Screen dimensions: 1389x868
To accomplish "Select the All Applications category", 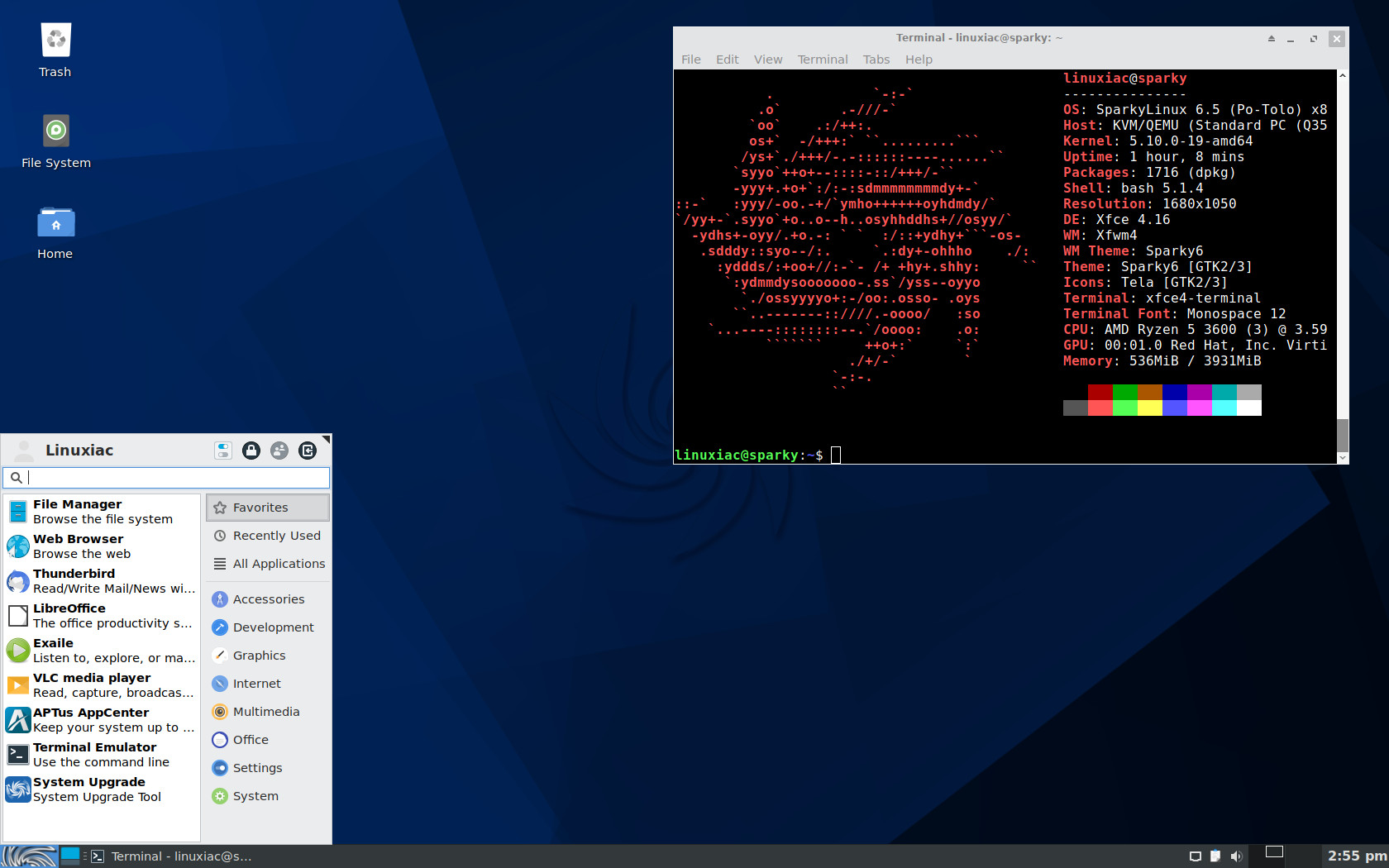I will [268, 564].
